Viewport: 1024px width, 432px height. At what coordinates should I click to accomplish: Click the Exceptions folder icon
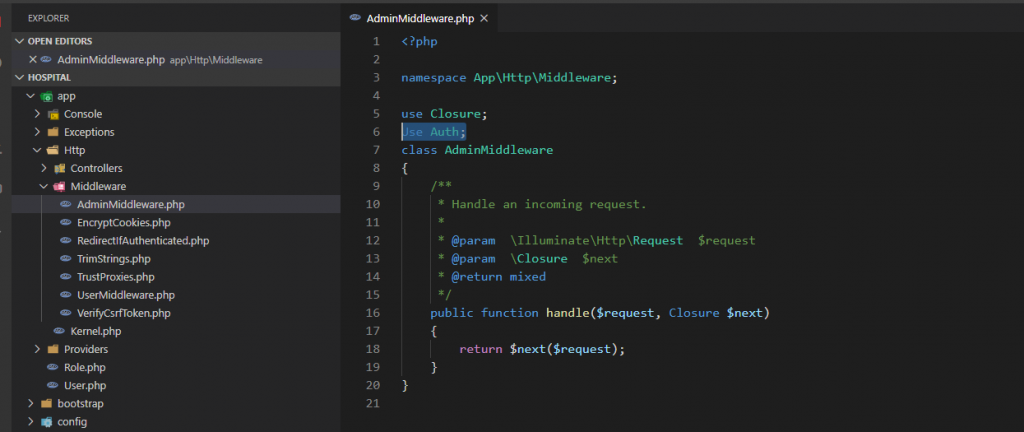coord(52,132)
